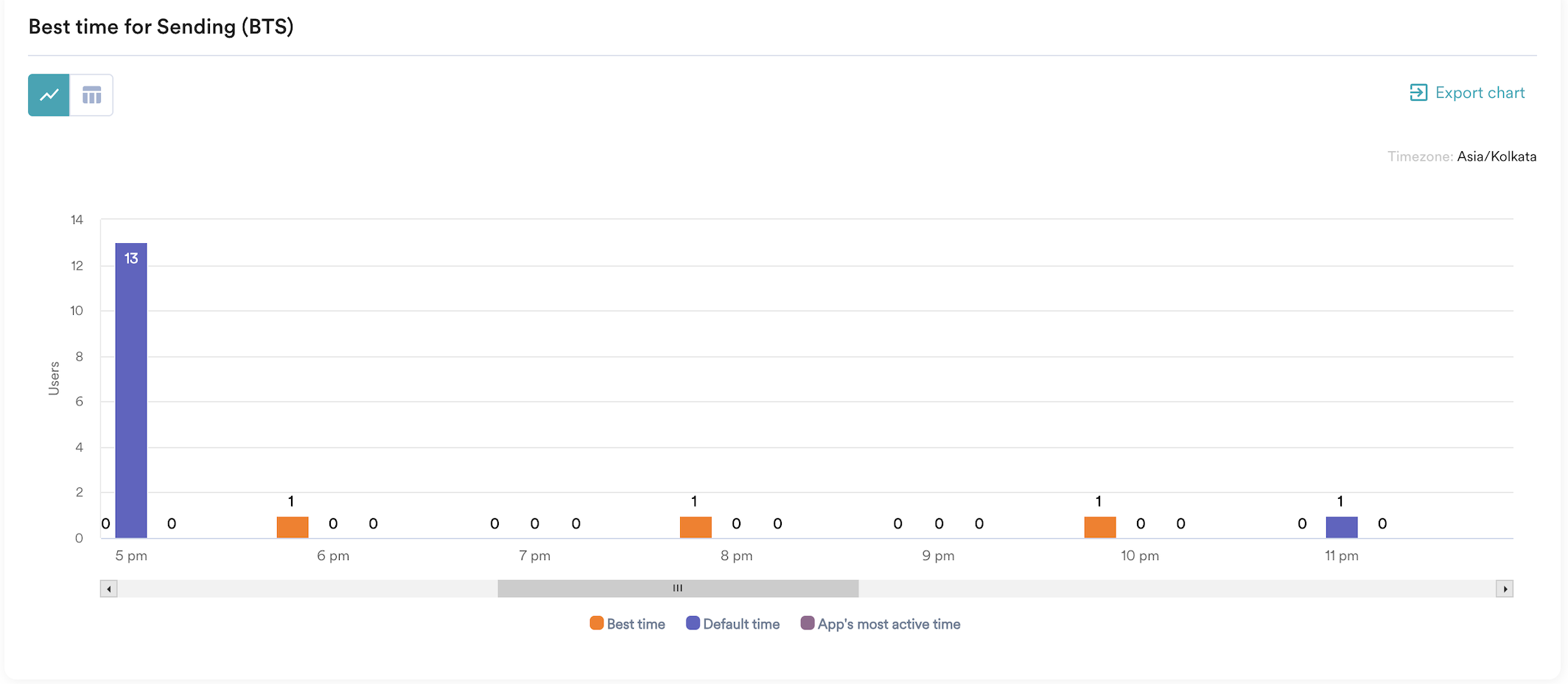Toggle App's most active time series

point(888,624)
